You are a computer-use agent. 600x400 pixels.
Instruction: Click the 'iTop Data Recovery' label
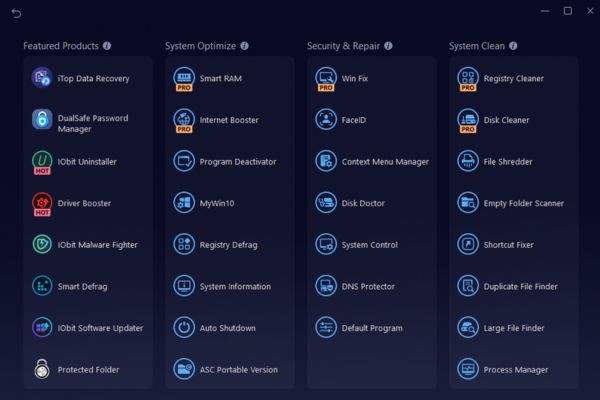93,78
